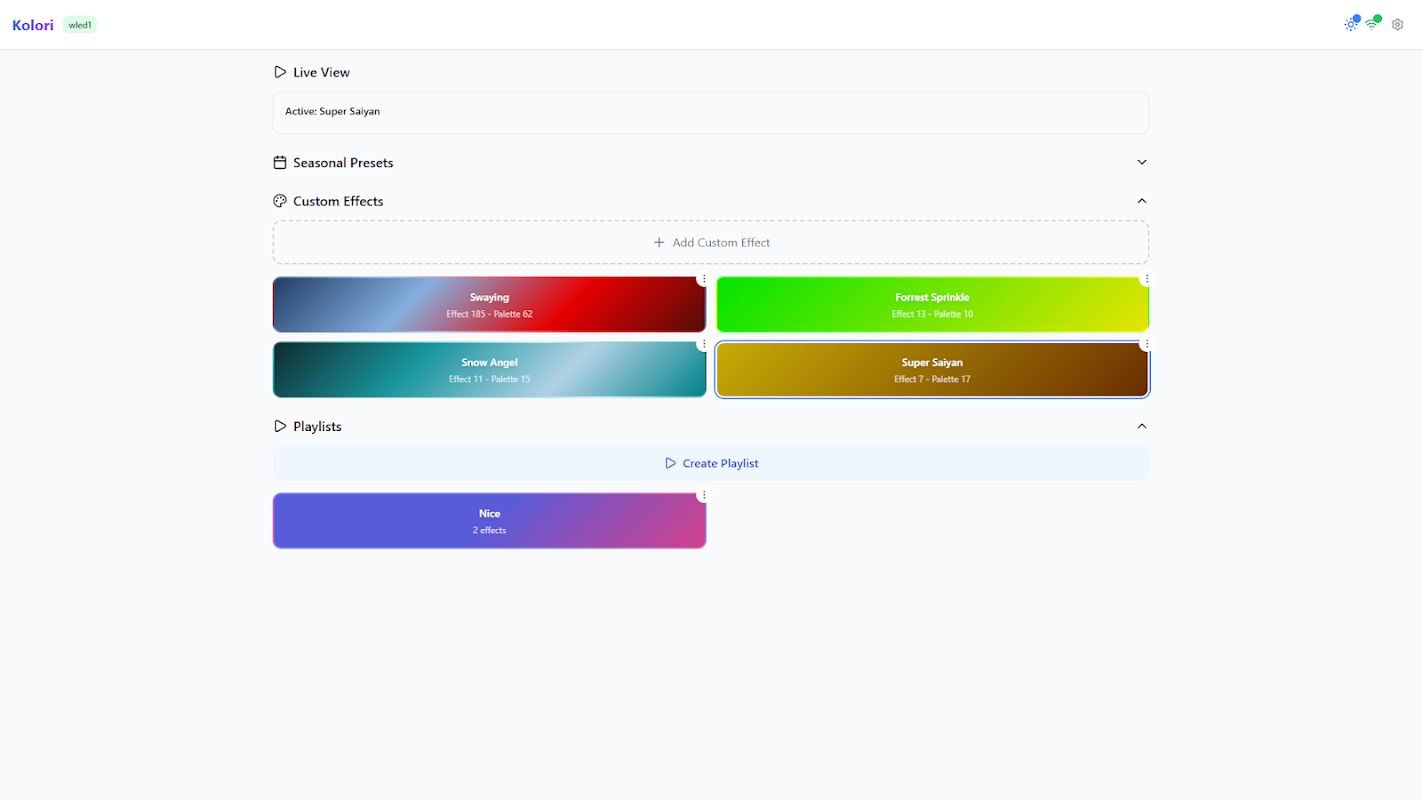Click the brightness sun icon in header
This screenshot has height=800, width=1422.
(1350, 24)
